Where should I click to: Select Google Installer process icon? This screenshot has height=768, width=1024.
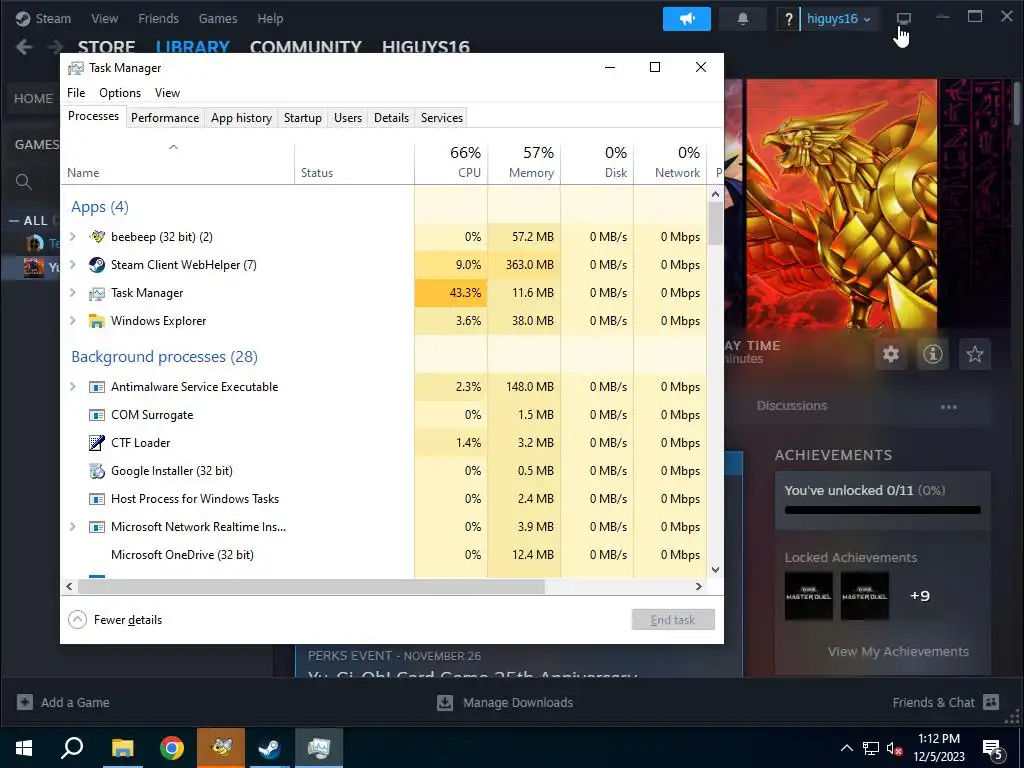pyautogui.click(x=97, y=471)
